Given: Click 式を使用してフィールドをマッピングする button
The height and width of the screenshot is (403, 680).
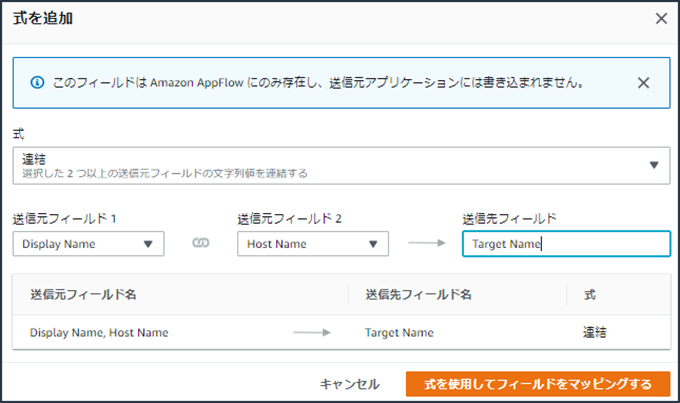Looking at the screenshot, I should click(x=537, y=384).
